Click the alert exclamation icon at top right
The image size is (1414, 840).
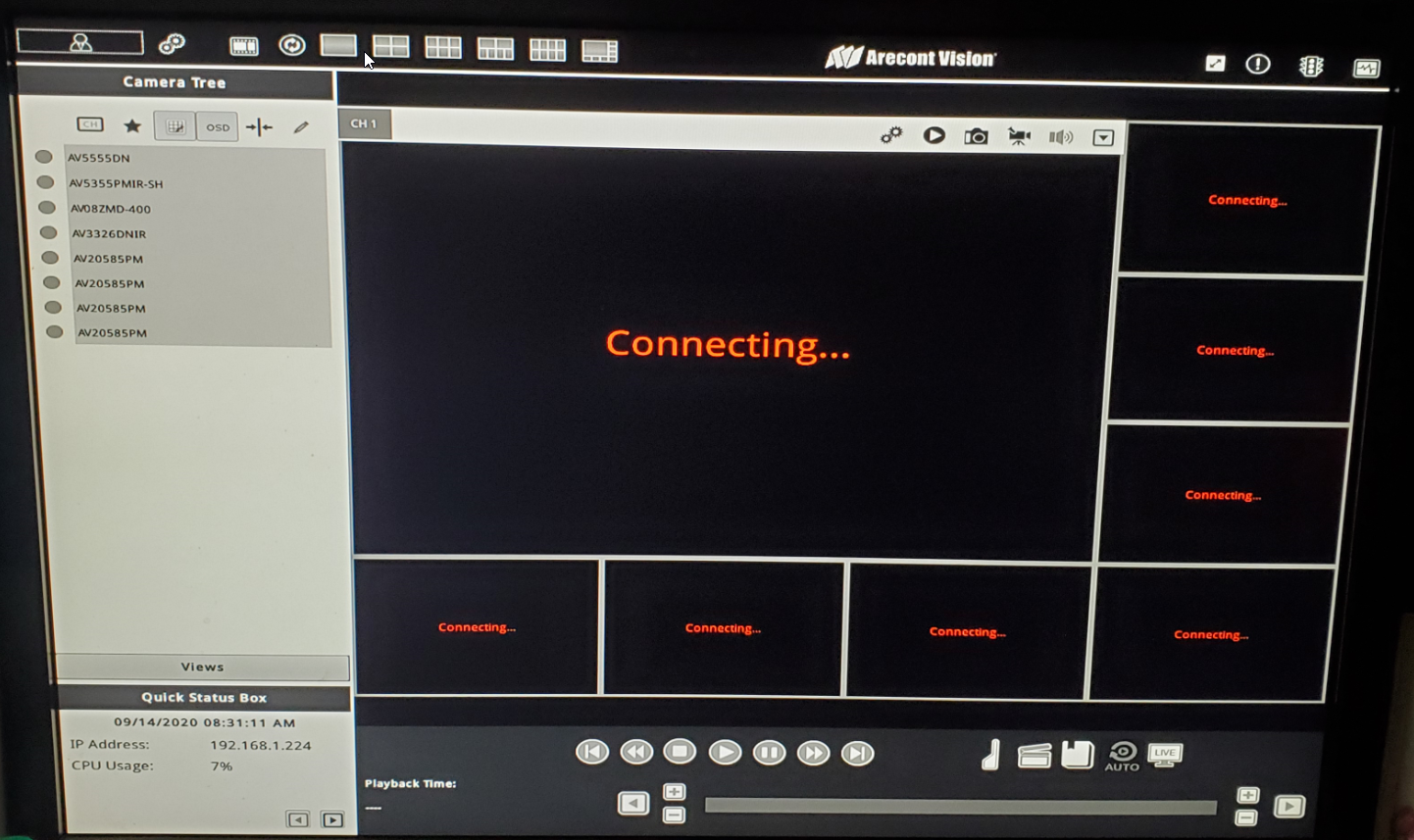(x=1258, y=64)
